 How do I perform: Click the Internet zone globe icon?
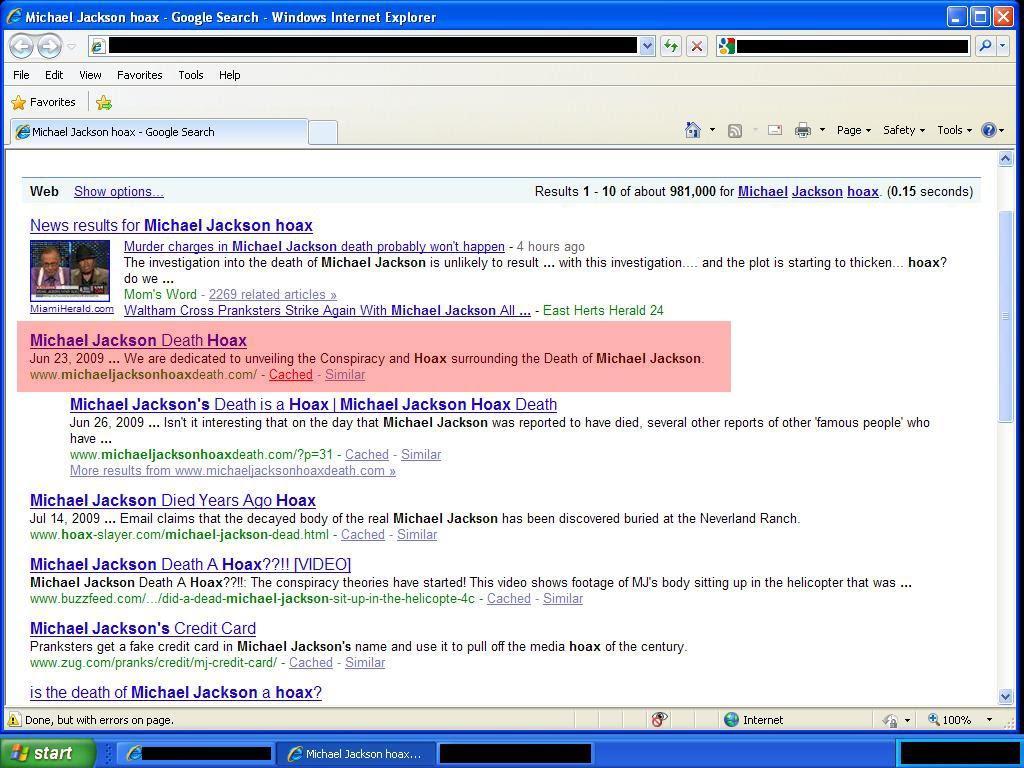pos(732,720)
